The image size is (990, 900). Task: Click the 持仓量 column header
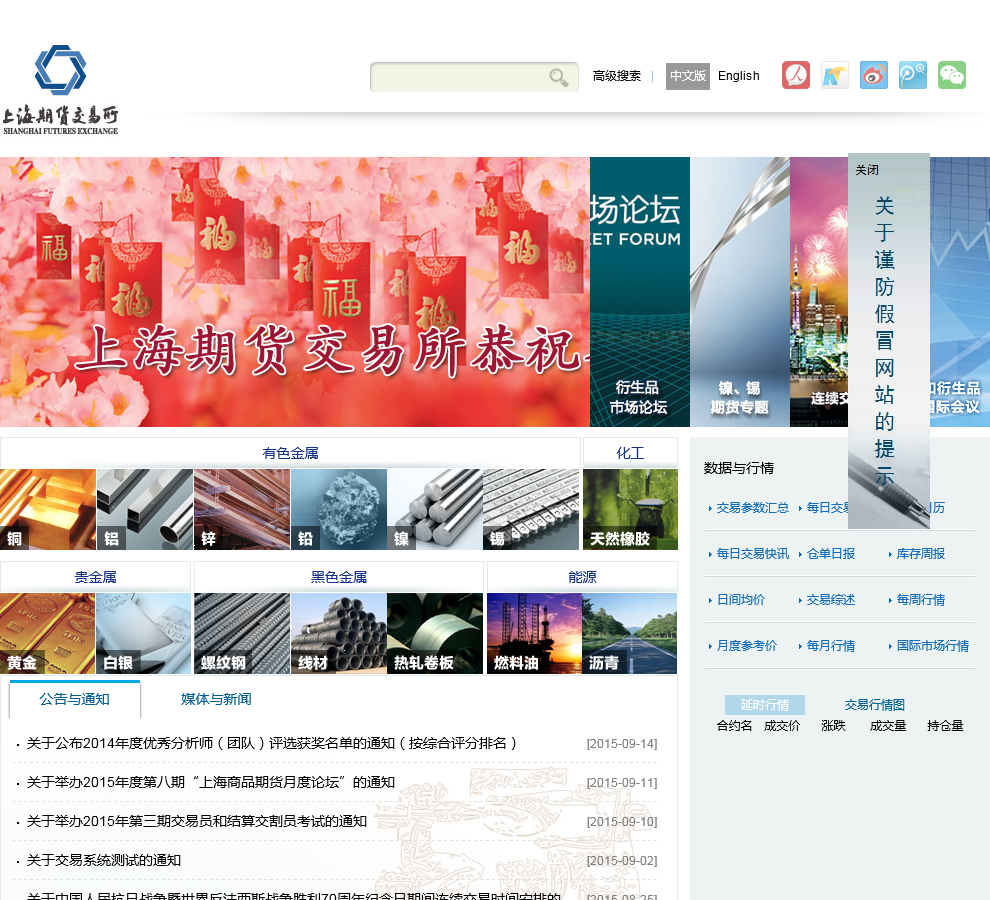945,726
